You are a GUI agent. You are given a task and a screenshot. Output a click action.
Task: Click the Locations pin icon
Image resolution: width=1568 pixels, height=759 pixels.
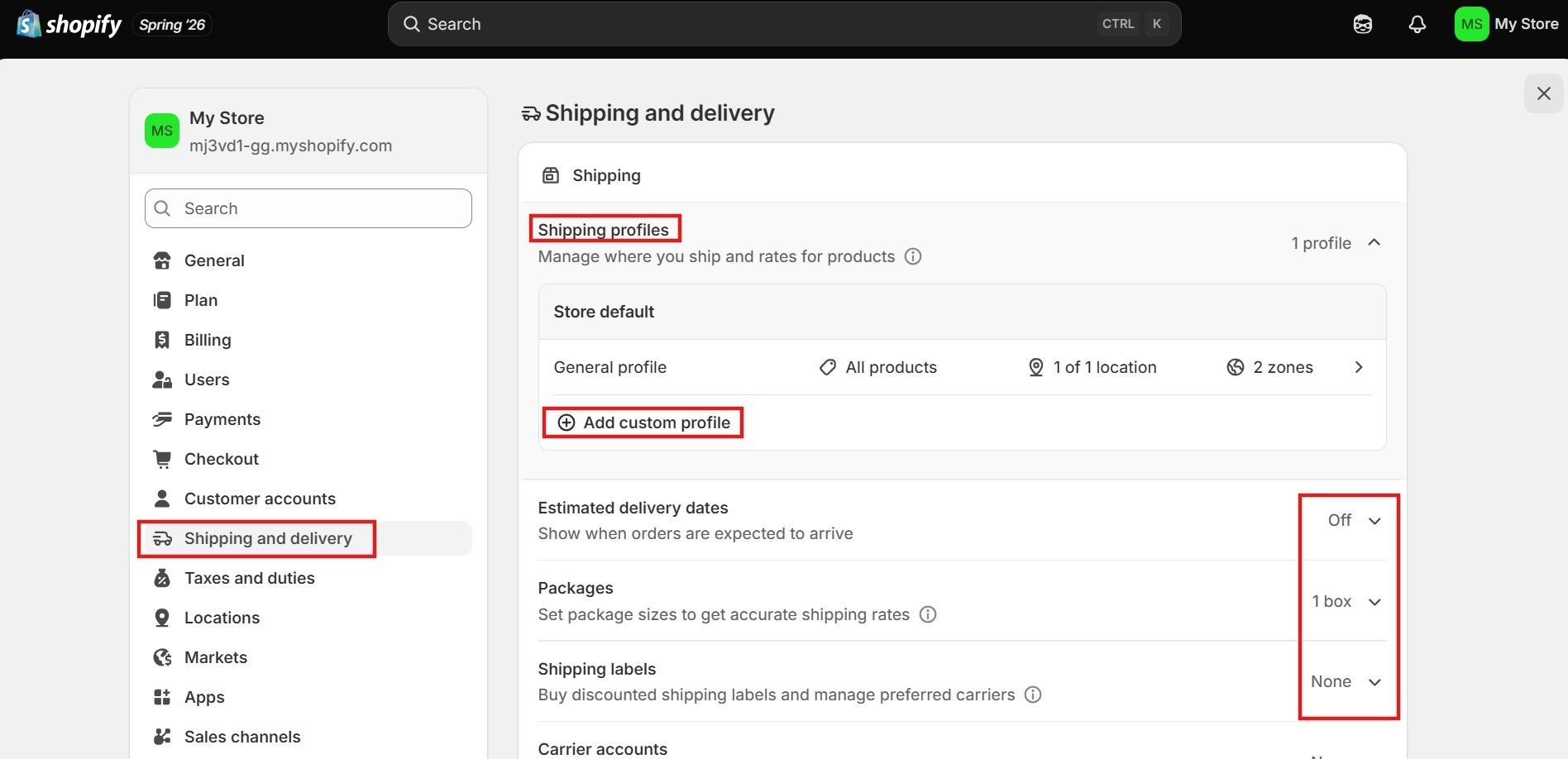point(162,618)
